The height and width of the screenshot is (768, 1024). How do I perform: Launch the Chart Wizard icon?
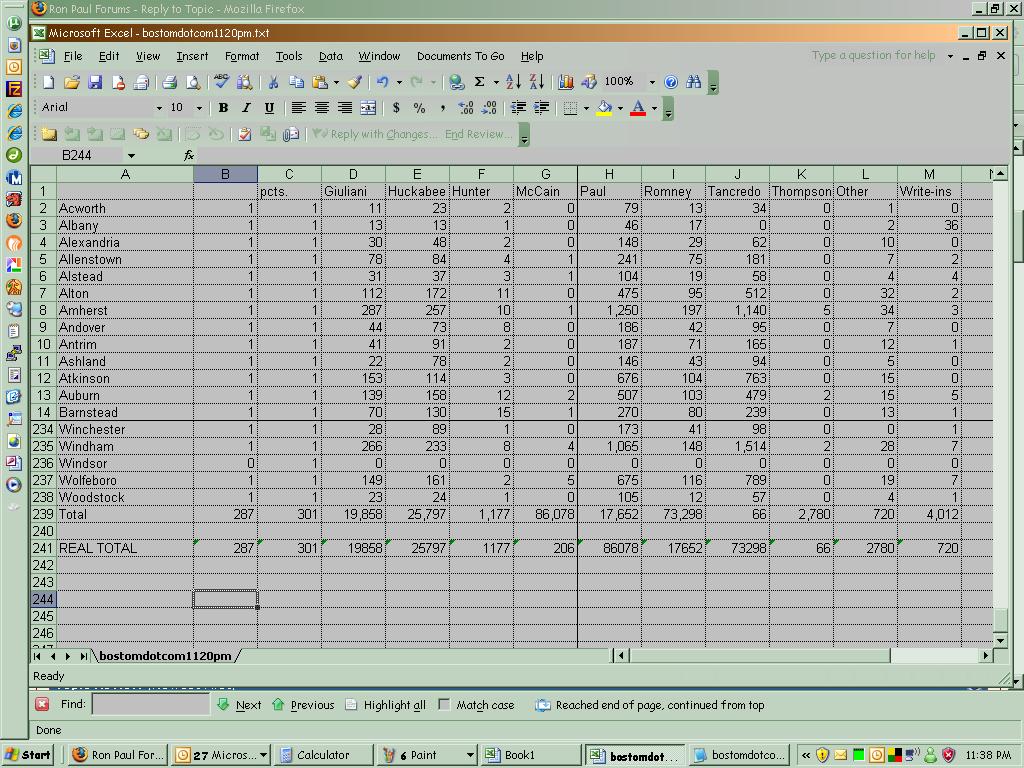566,82
